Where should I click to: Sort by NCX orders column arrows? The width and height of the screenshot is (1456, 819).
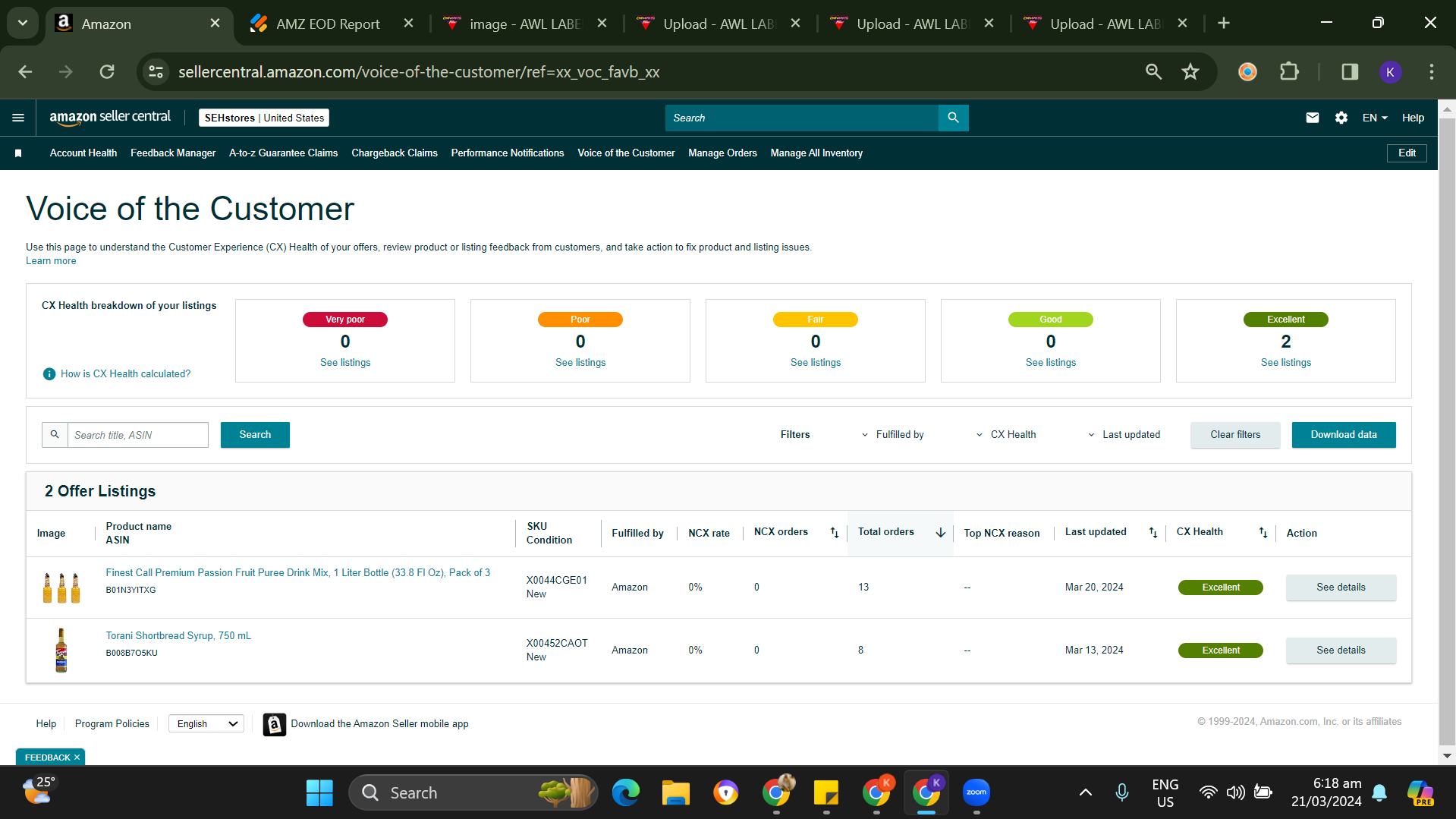[835, 533]
